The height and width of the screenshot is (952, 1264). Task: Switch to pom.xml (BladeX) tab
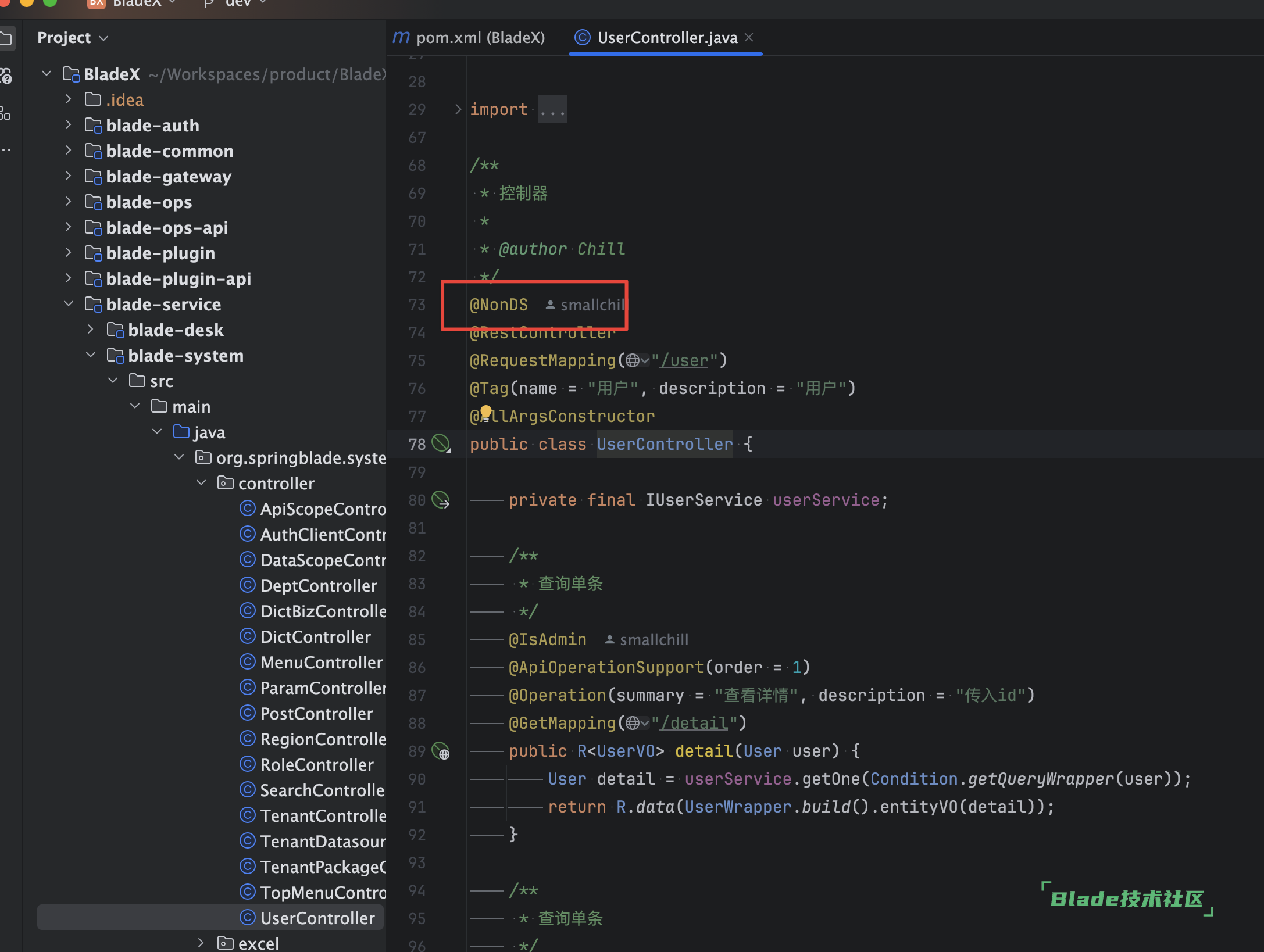coord(469,38)
